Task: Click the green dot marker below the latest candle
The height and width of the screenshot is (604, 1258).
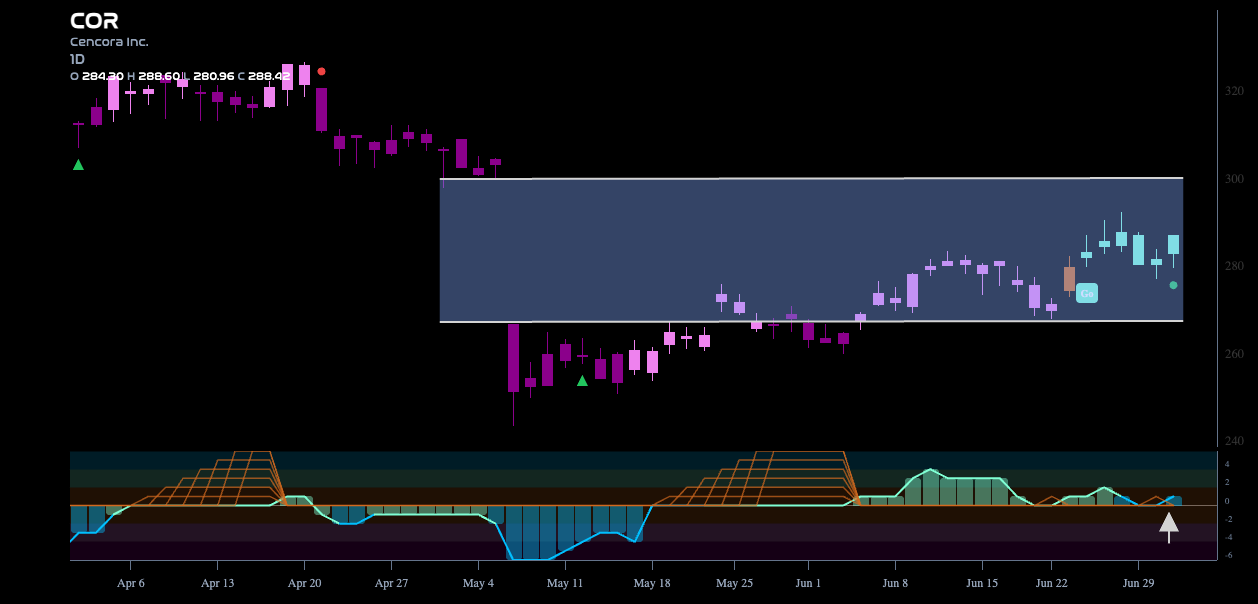Action: 1173,285
